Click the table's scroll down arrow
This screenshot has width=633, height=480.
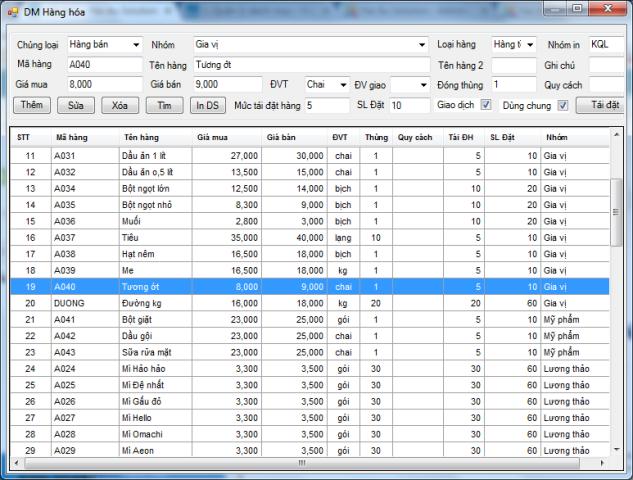coord(616,449)
